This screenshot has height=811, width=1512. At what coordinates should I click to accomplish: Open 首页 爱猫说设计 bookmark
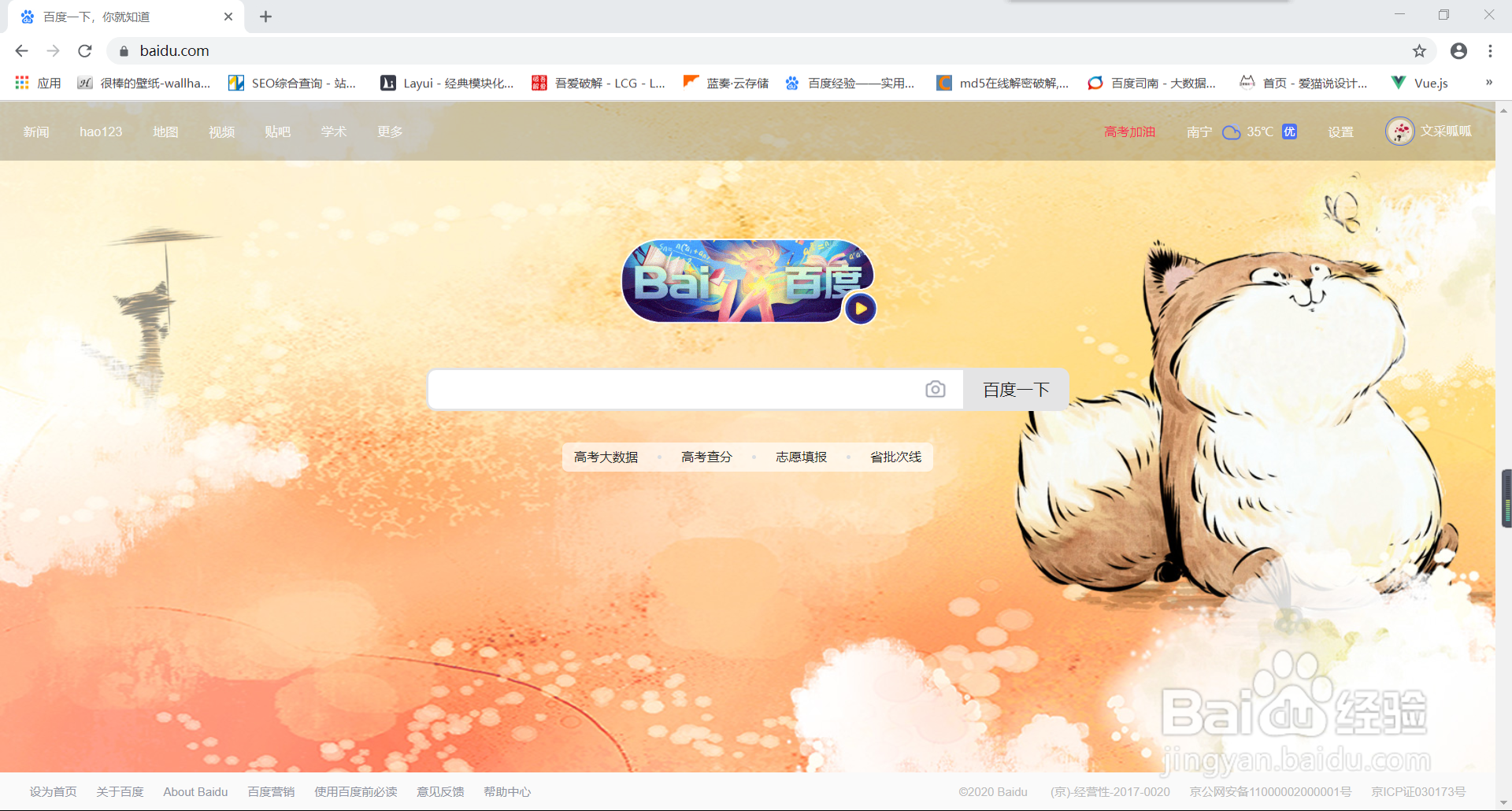(1303, 83)
